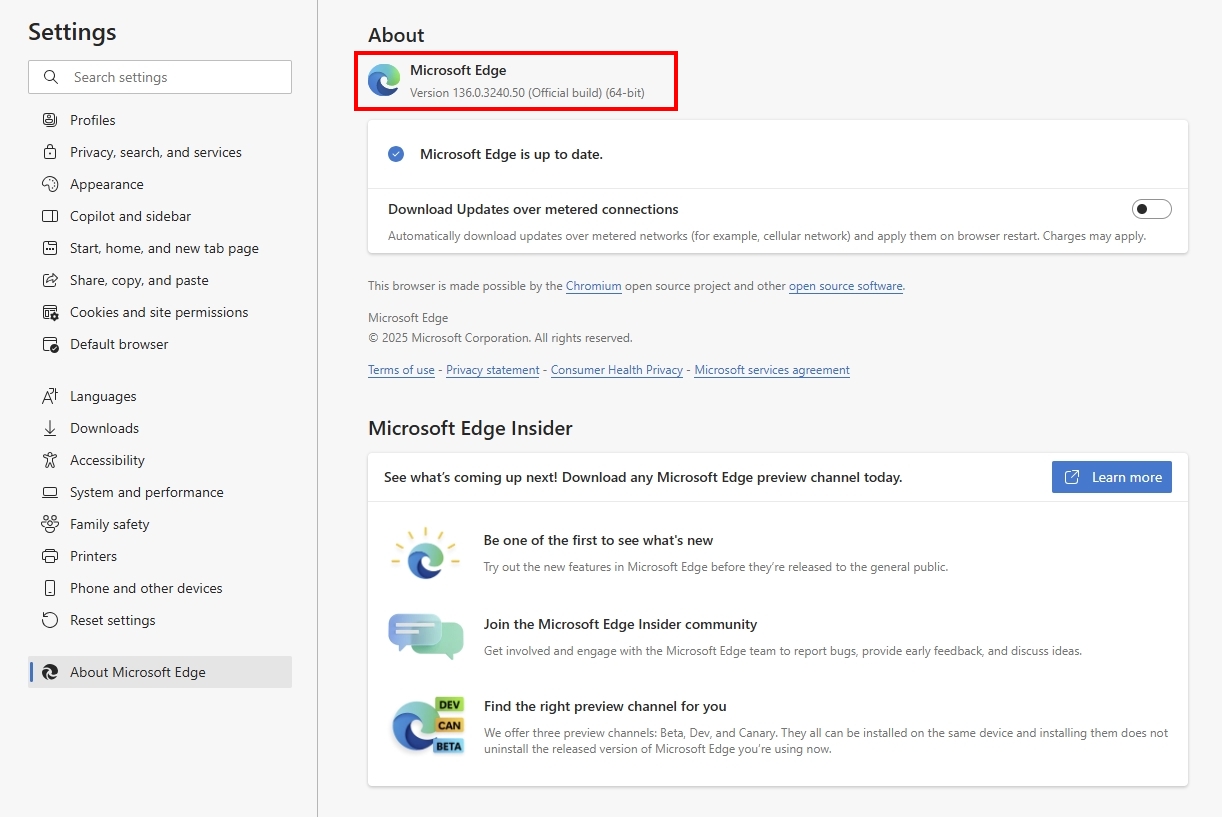The height and width of the screenshot is (817, 1222).
Task: Click the Edge logo next to the version number
Action: (384, 80)
